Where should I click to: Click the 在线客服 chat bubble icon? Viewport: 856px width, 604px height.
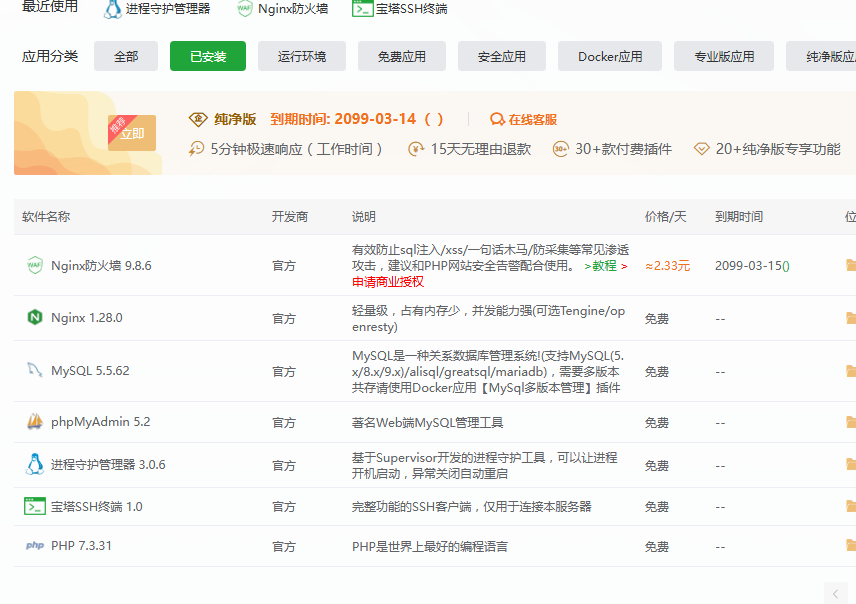497,116
